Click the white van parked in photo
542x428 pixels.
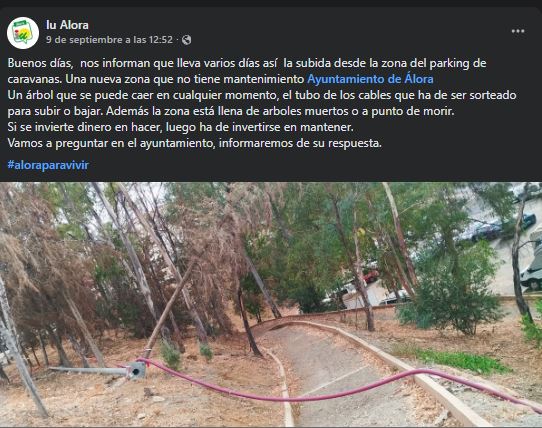[x=532, y=273]
